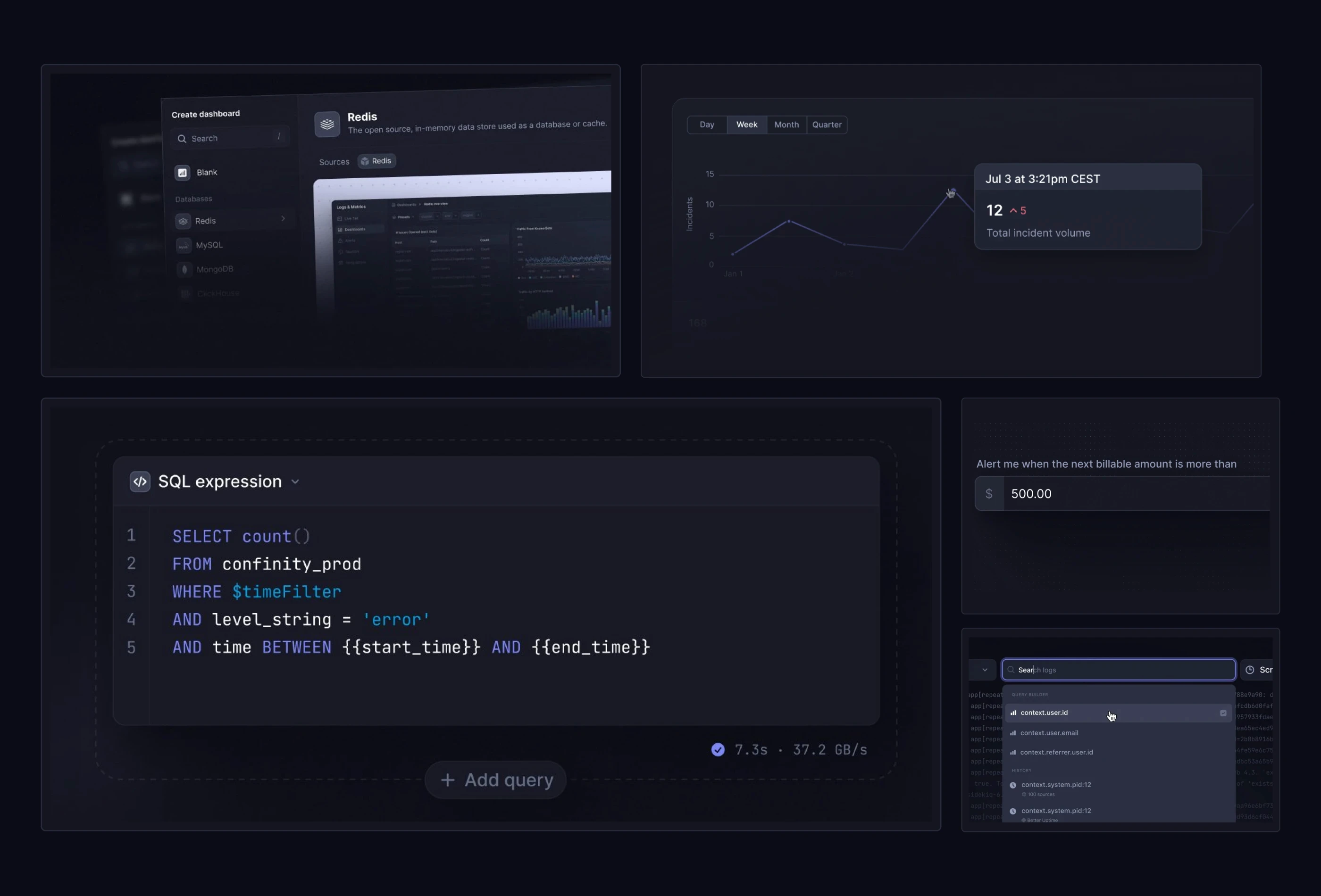The height and width of the screenshot is (896, 1321).
Task: Click the context.referrer.user.id icon
Action: click(x=1013, y=752)
